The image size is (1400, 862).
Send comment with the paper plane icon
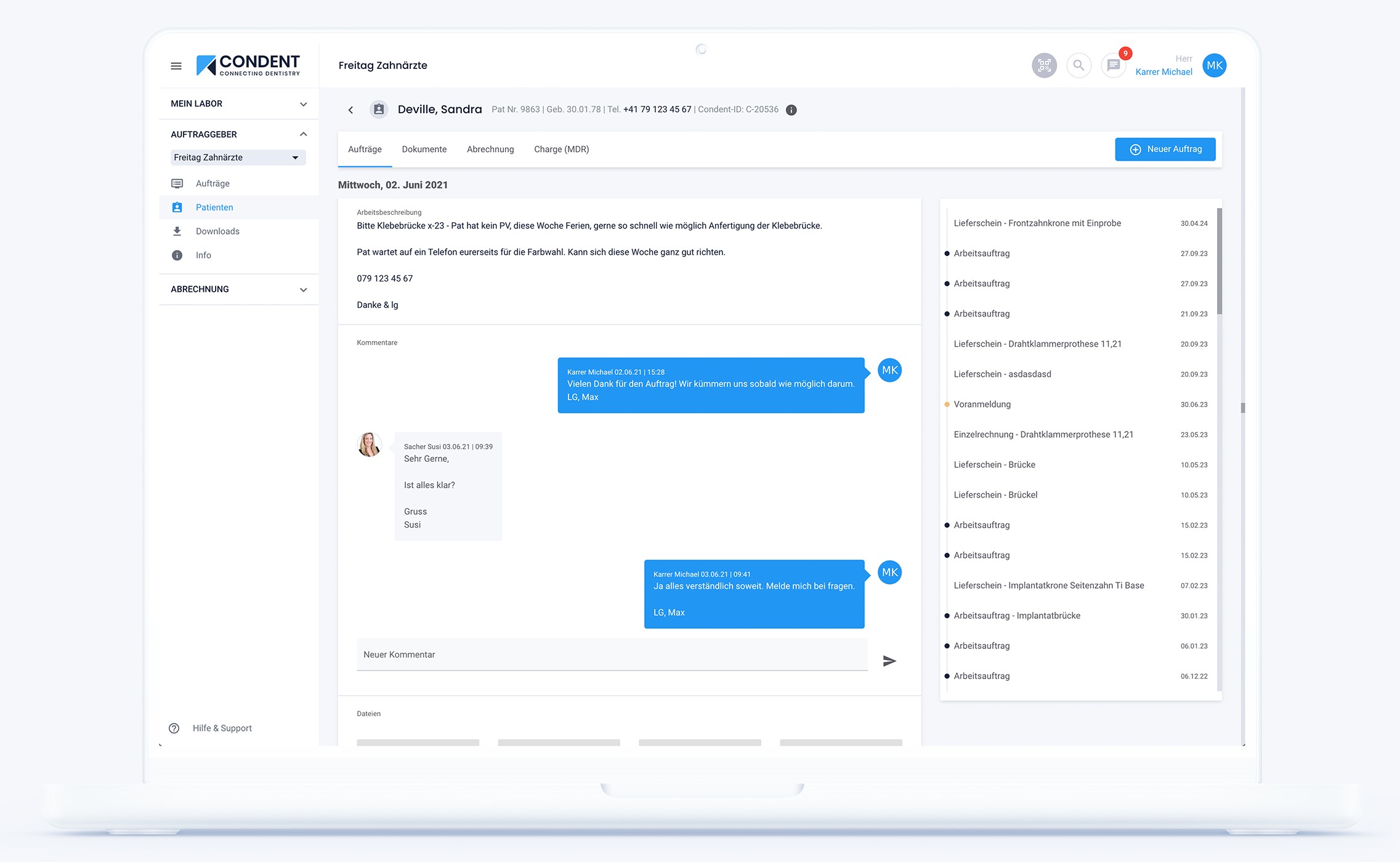tap(889, 660)
